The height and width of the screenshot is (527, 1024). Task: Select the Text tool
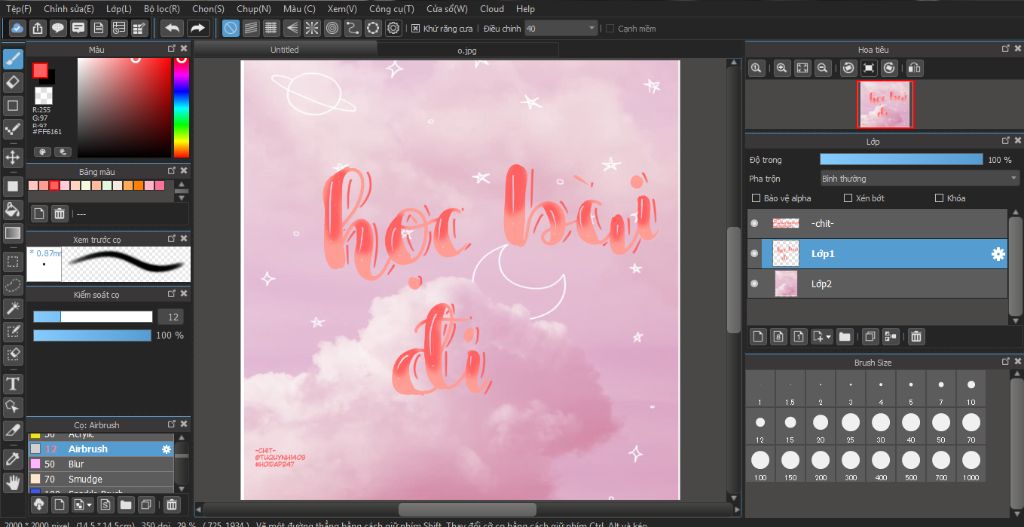coord(12,383)
